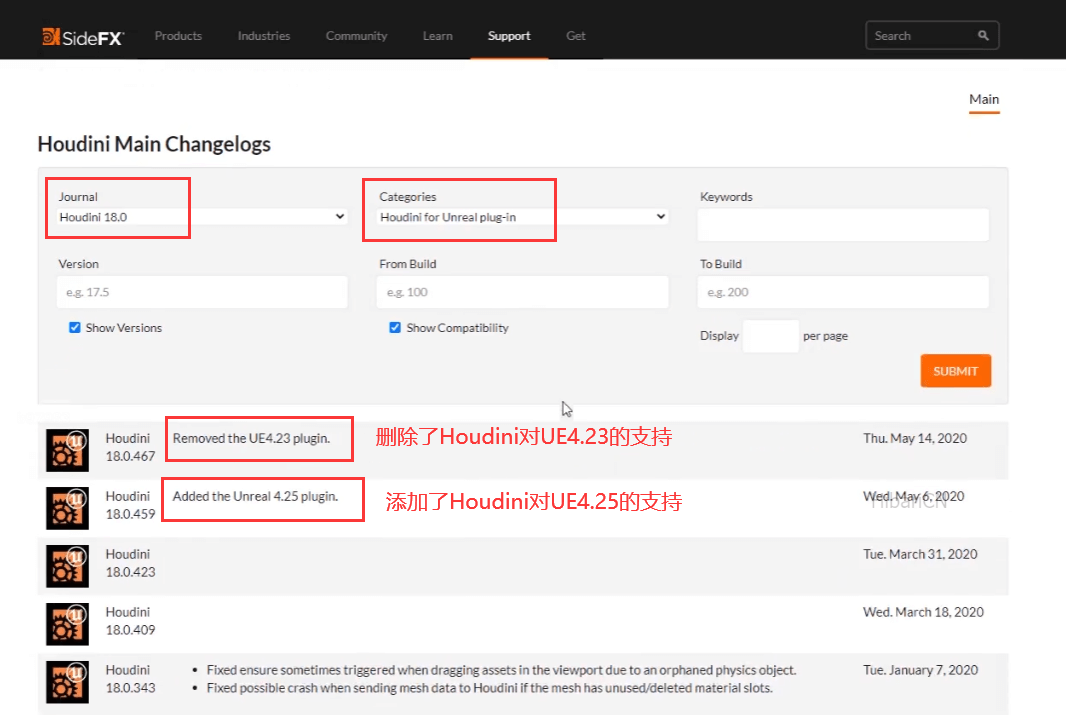Click the orange SUBMIT button
Screen dimensions: 1066x715
pos(956,371)
